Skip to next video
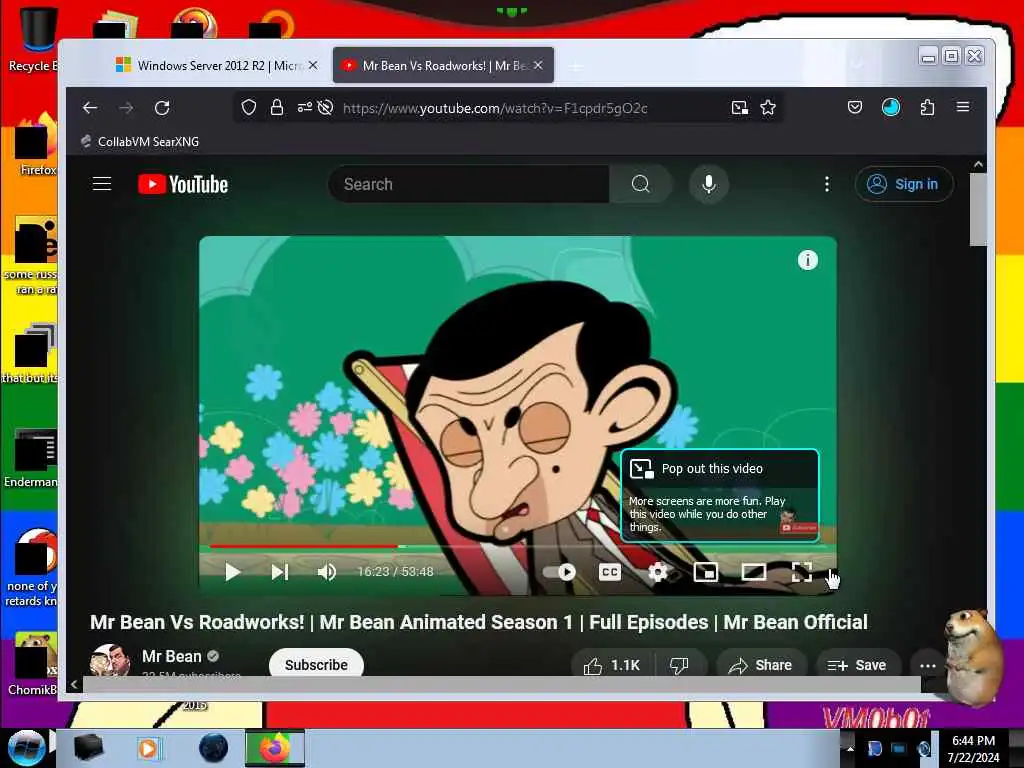Viewport: 1024px width, 768px height. pyautogui.click(x=280, y=572)
